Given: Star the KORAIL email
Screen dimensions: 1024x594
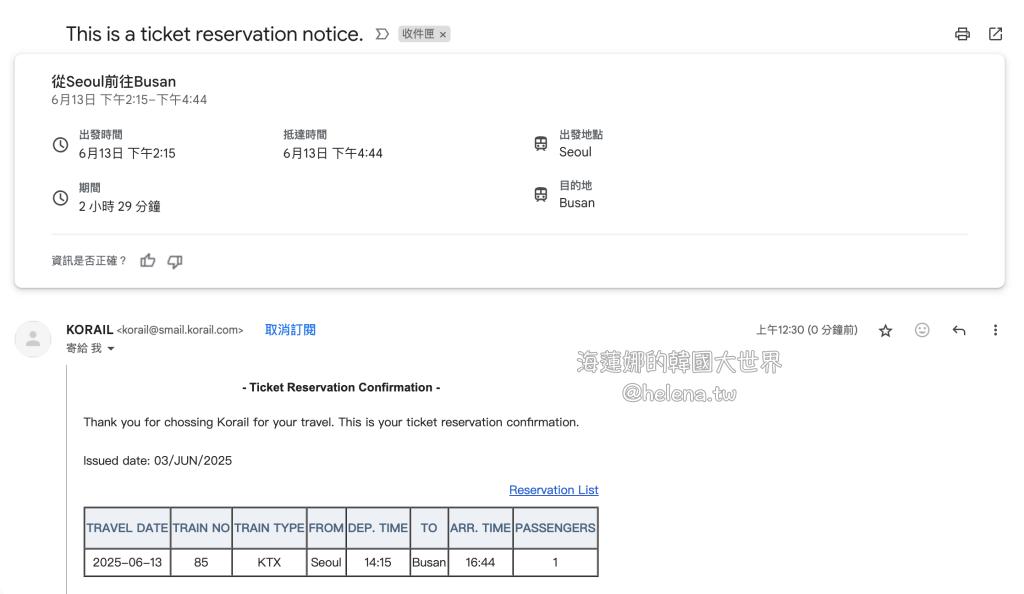Looking at the screenshot, I should click(x=885, y=331).
